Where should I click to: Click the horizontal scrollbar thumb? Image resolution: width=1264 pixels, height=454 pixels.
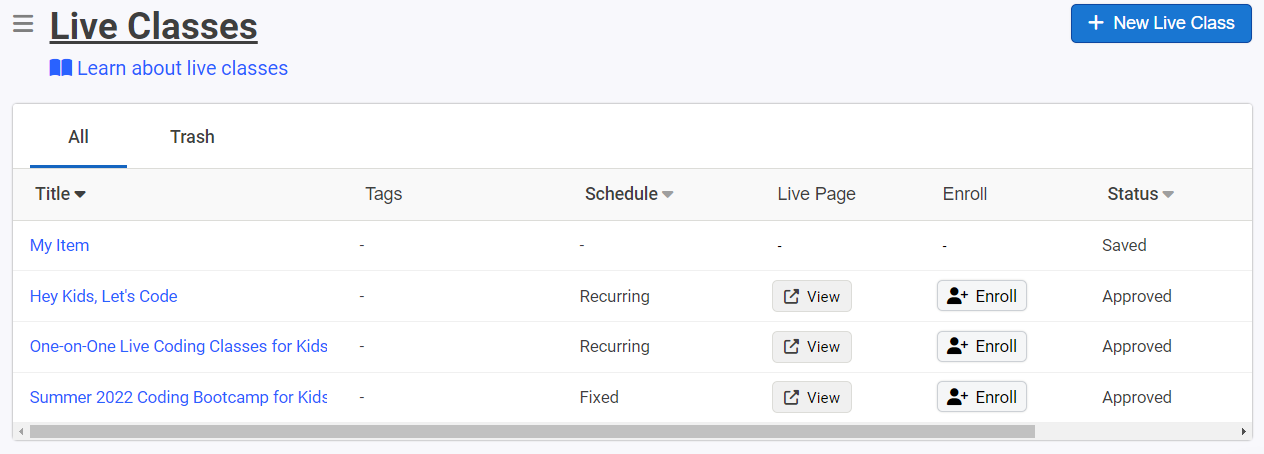click(x=532, y=431)
